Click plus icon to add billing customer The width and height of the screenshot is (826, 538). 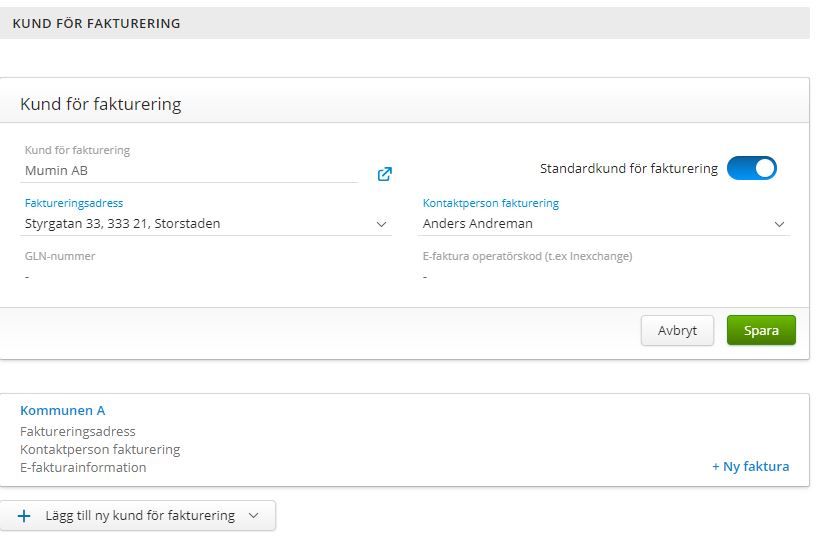[x=25, y=516]
